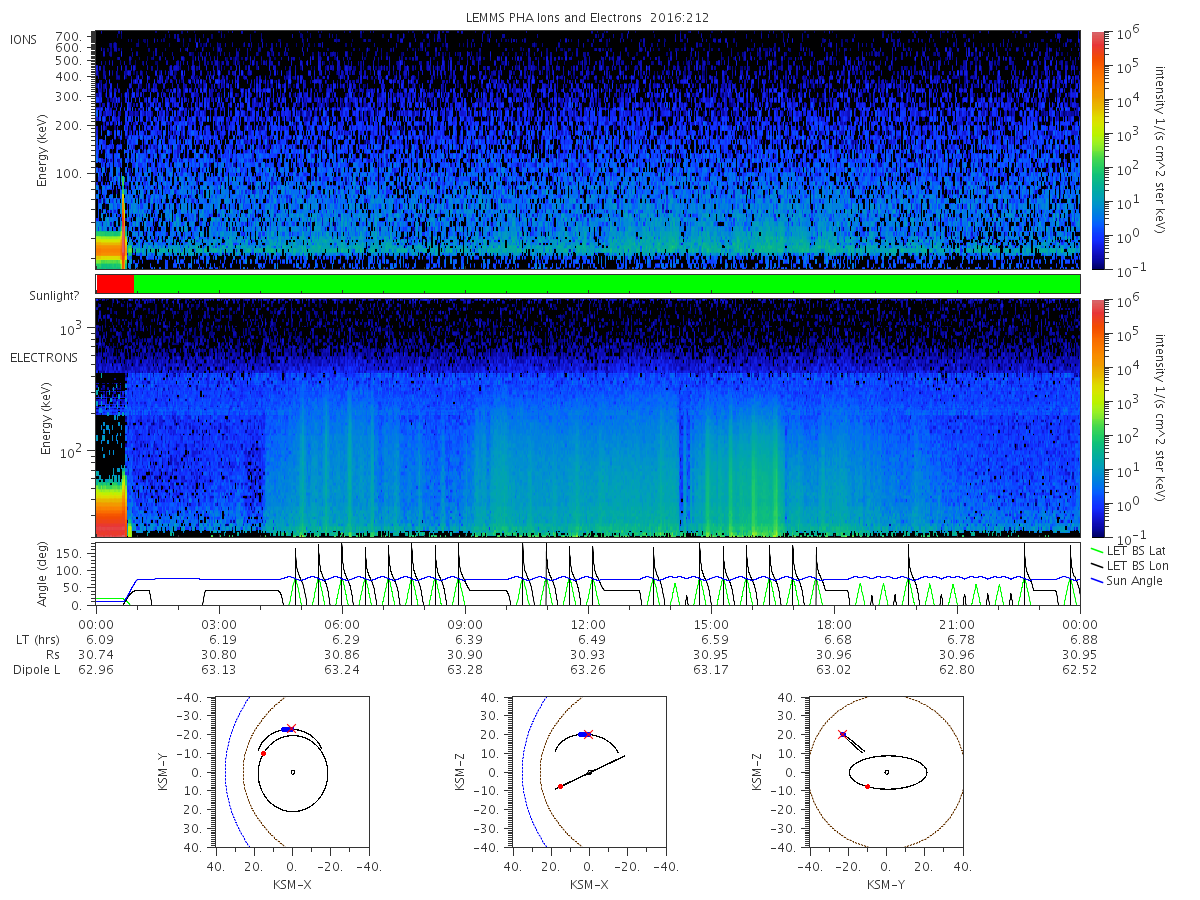
Task: Click the Dipole L row label
Action: point(36,670)
